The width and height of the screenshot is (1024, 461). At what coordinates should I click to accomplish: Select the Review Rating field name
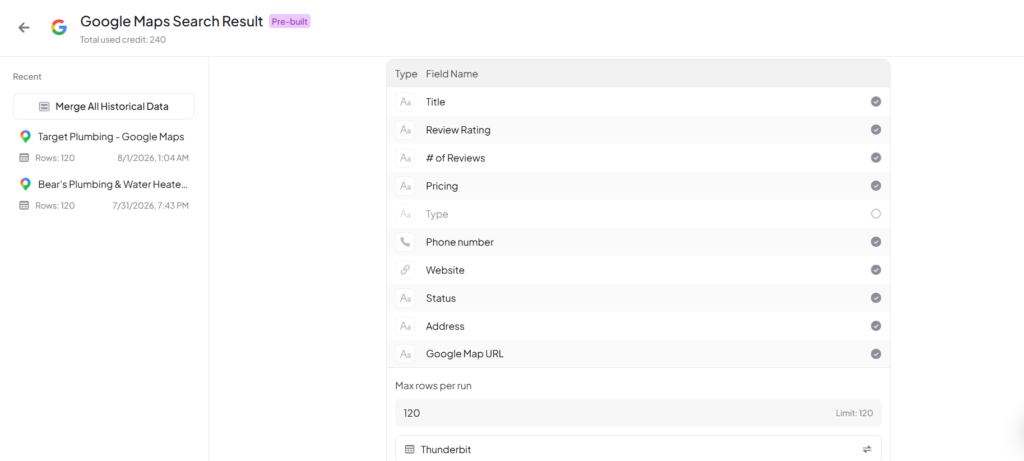458,130
